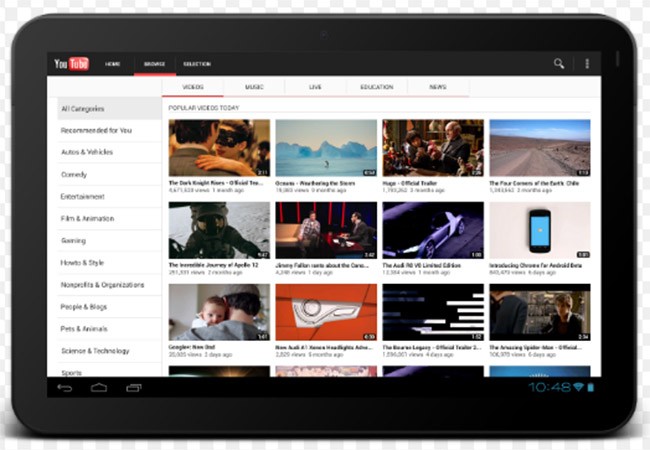Switch to the Music sub-tab
This screenshot has height=450, width=650.
click(254, 87)
